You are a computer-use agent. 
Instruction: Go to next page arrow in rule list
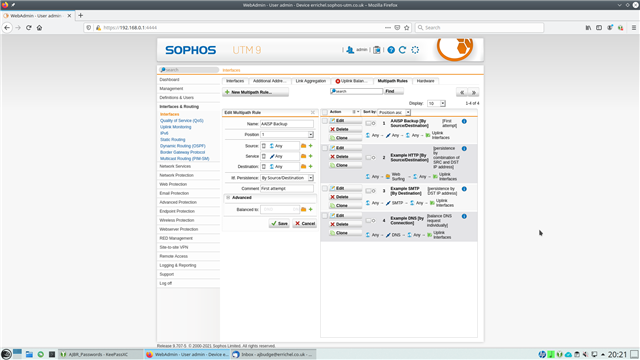click(x=473, y=92)
